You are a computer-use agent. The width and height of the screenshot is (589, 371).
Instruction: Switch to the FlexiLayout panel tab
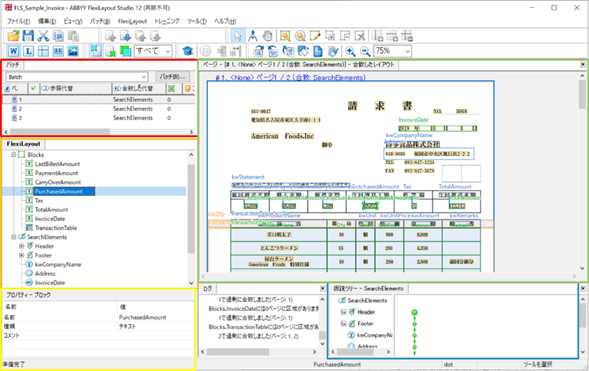point(23,144)
